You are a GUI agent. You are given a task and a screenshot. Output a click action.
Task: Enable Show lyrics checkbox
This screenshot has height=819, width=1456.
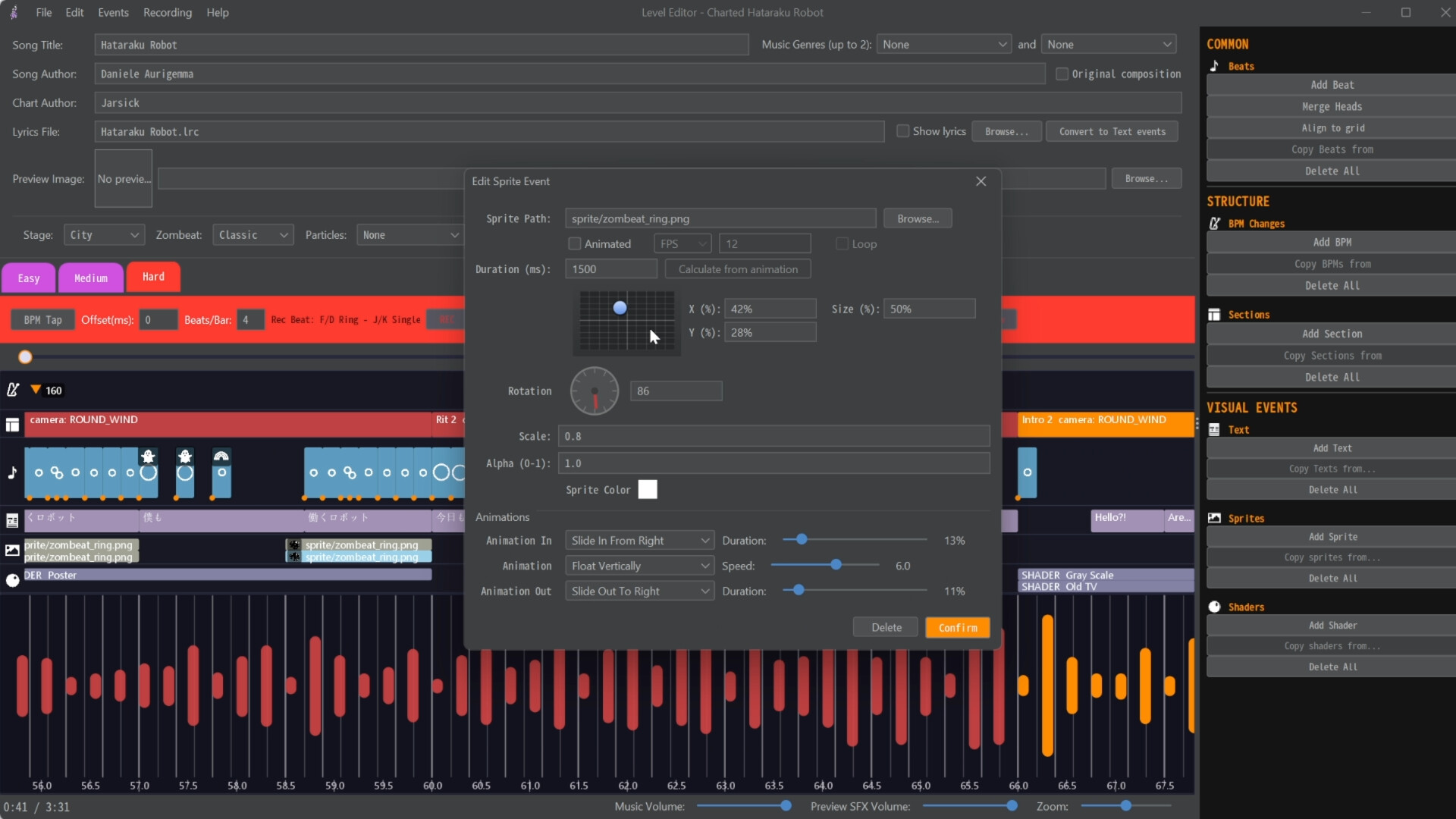pos(902,131)
